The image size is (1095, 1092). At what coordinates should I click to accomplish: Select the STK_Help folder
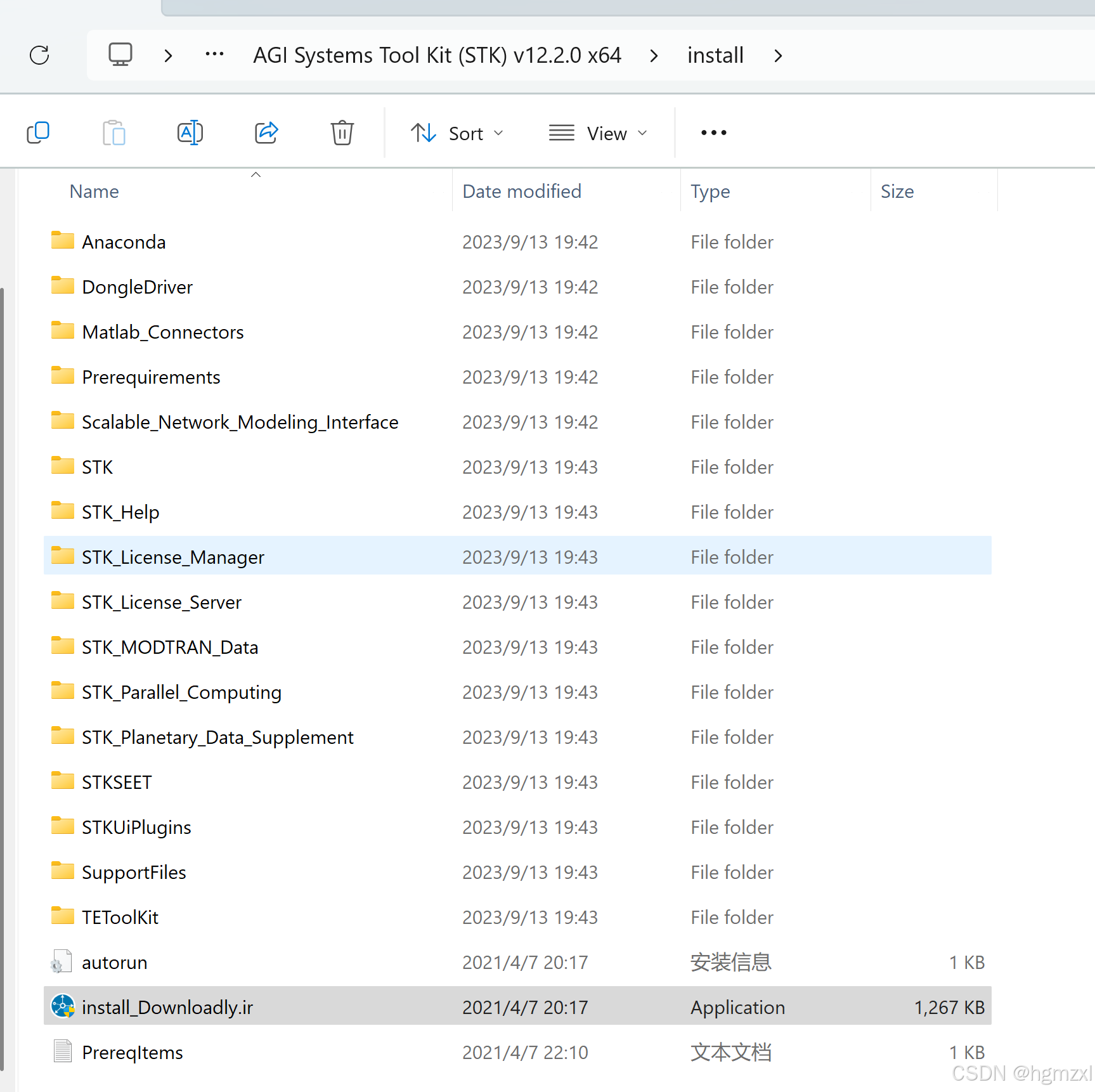(x=517, y=512)
